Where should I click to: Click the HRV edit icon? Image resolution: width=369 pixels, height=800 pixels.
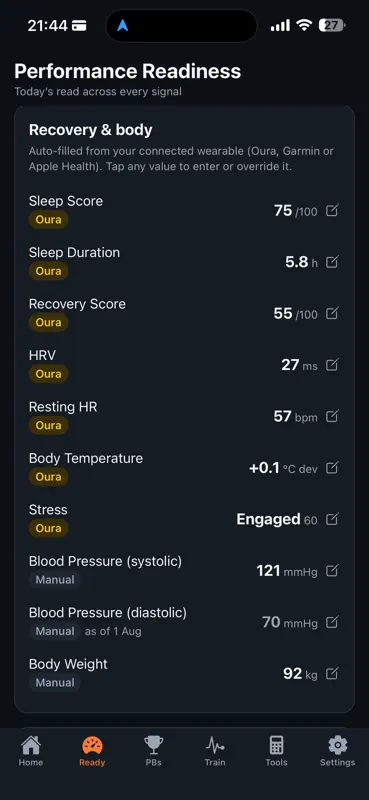click(332, 365)
